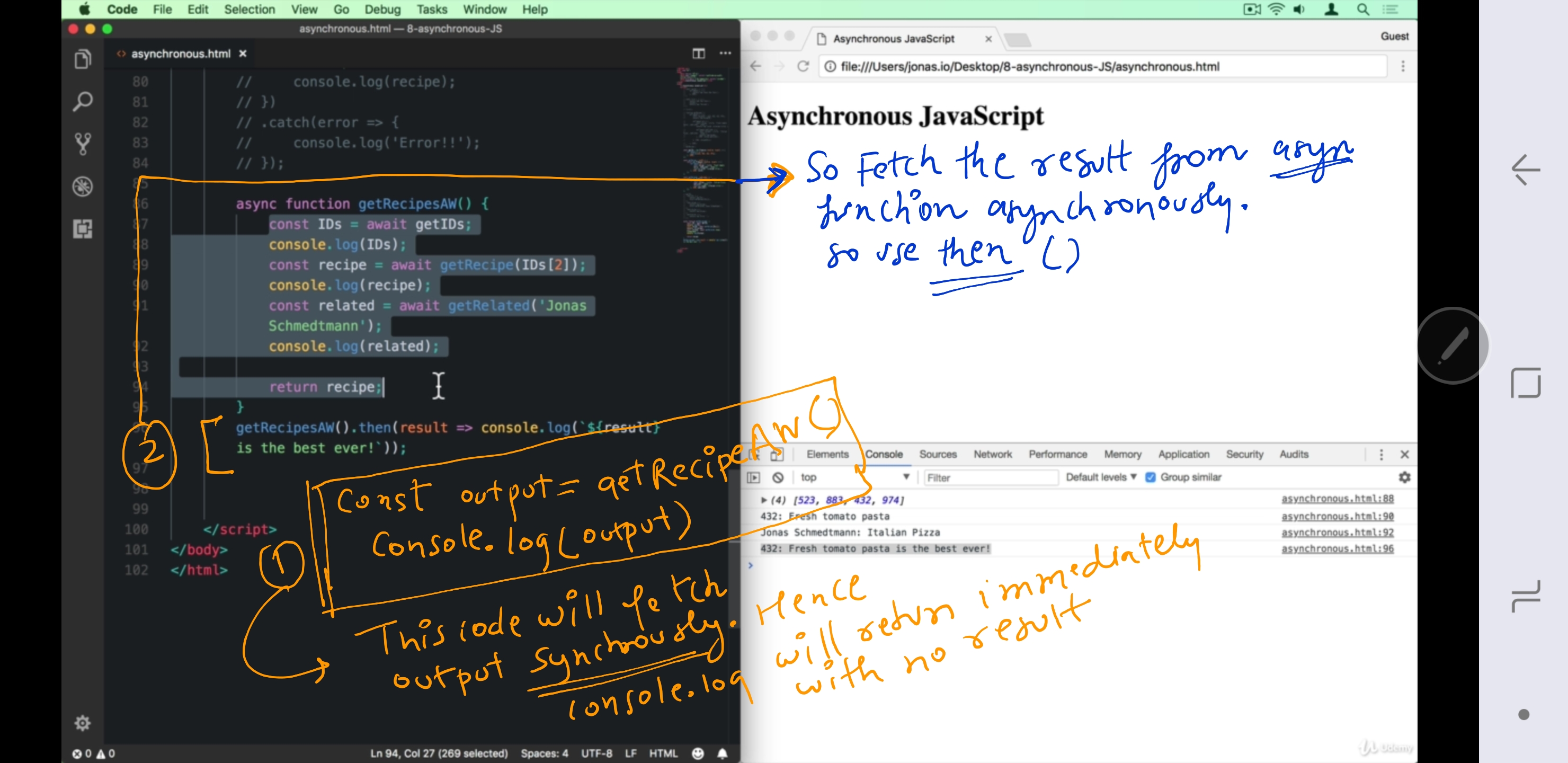Open editor More Actions ellipsis

coord(725,54)
